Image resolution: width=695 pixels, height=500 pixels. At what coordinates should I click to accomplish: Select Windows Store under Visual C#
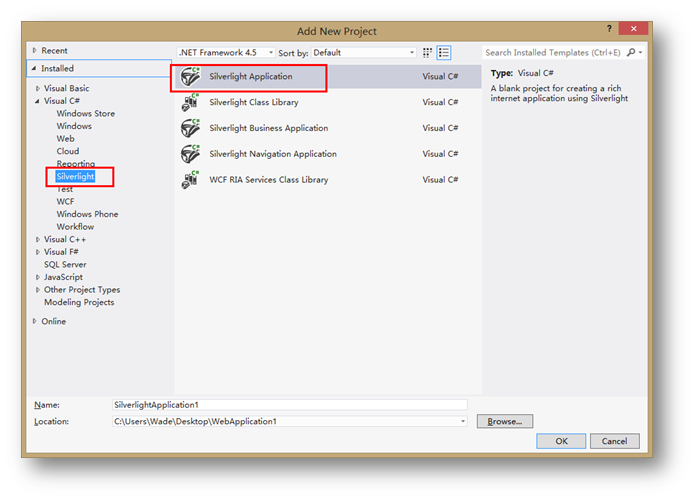point(86,113)
